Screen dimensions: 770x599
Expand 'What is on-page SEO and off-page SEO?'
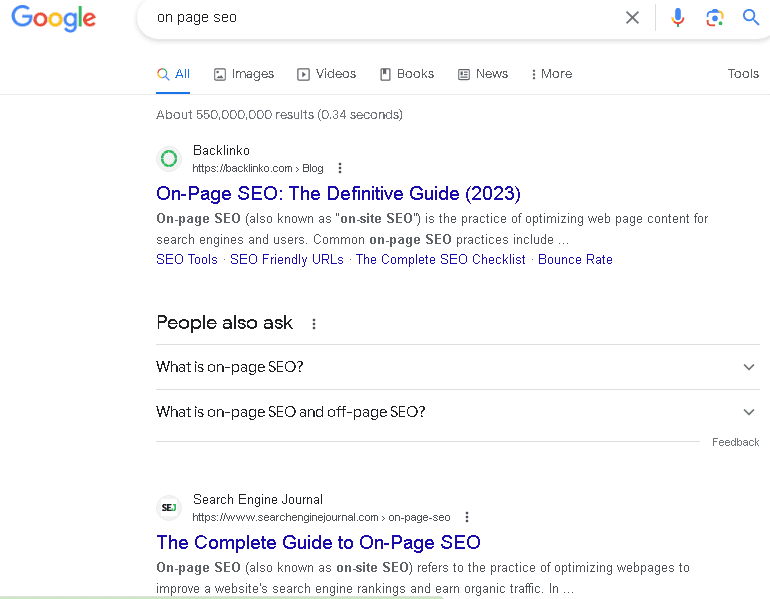pos(458,411)
